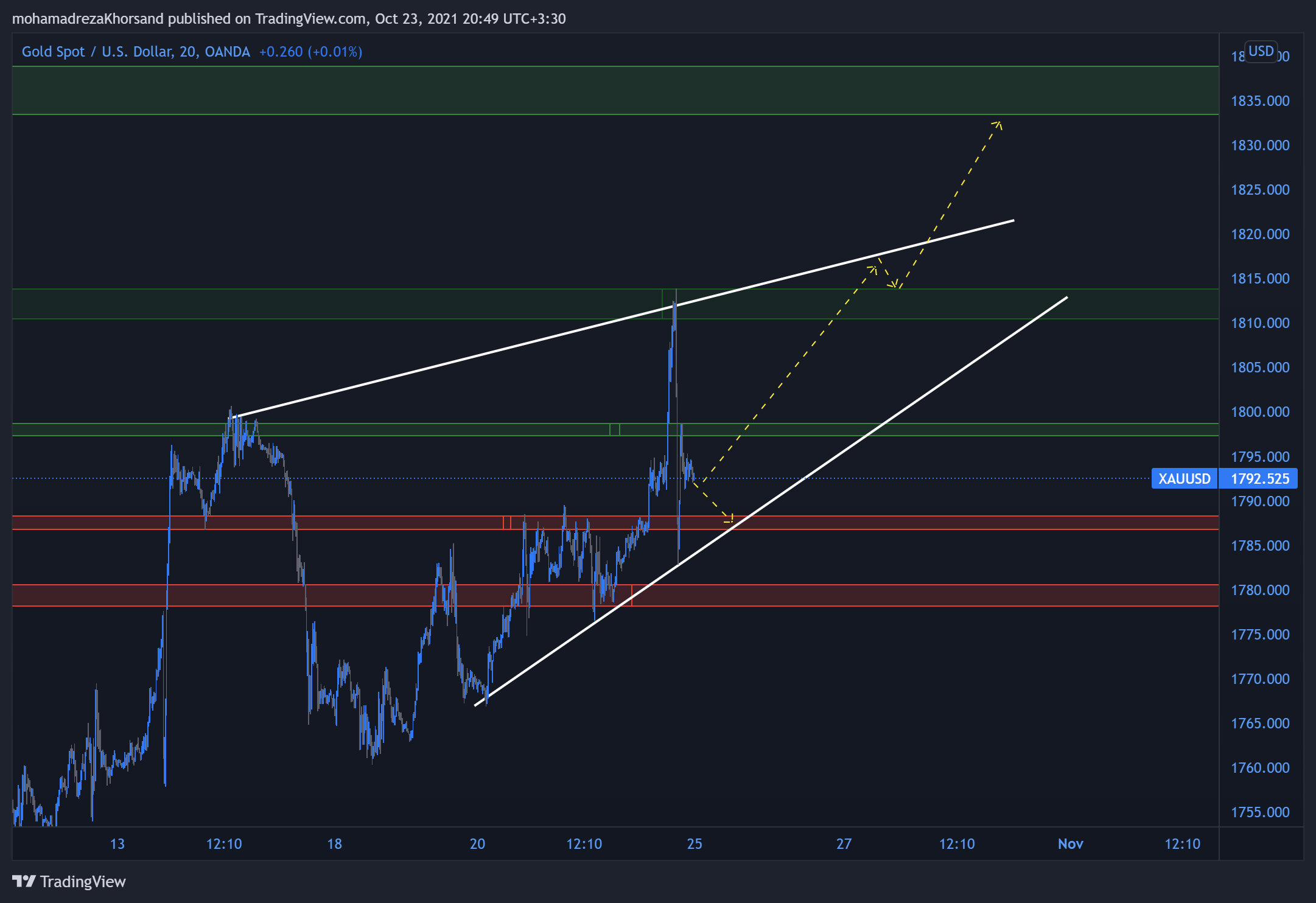Viewport: 1316px width, 903px height.
Task: Click the Gold Spot / U.S. Dollar title
Action: point(136,52)
